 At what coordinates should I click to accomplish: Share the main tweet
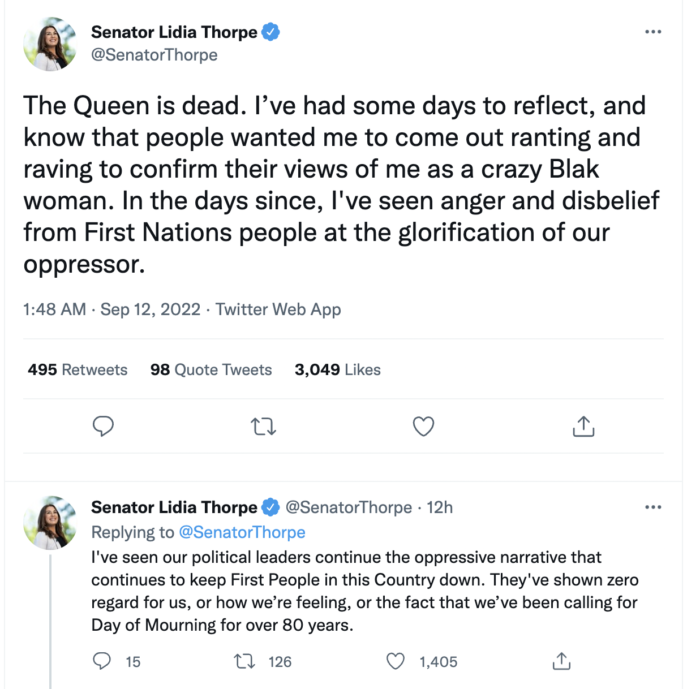tap(584, 427)
